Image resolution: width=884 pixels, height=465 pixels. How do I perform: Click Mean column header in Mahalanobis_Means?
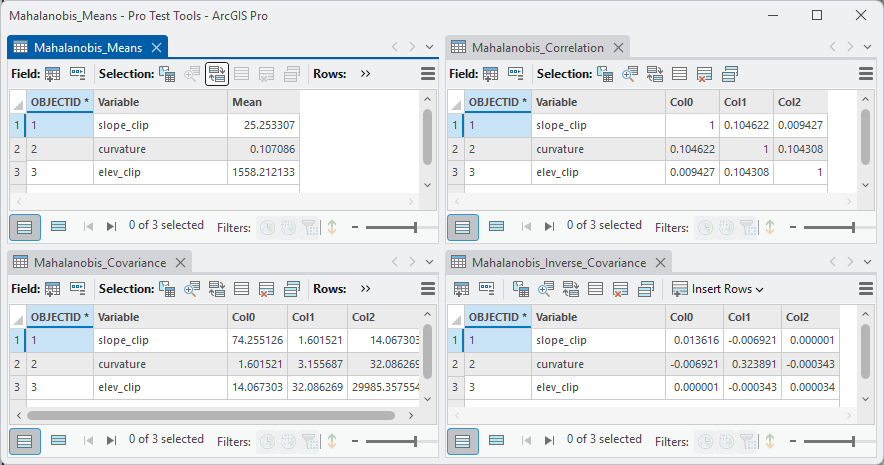coord(264,102)
